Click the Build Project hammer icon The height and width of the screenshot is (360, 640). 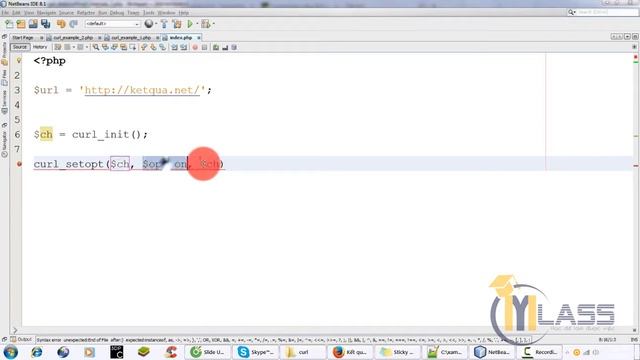click(164, 24)
